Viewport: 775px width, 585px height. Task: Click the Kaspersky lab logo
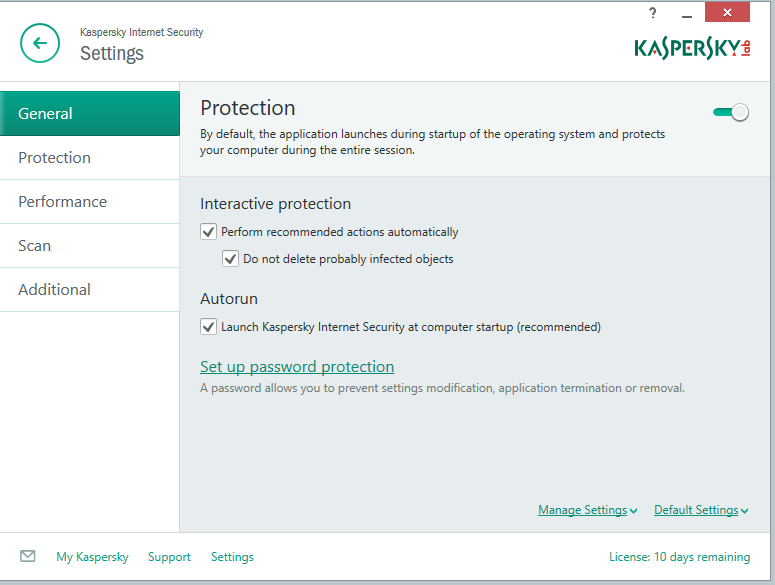click(x=692, y=47)
